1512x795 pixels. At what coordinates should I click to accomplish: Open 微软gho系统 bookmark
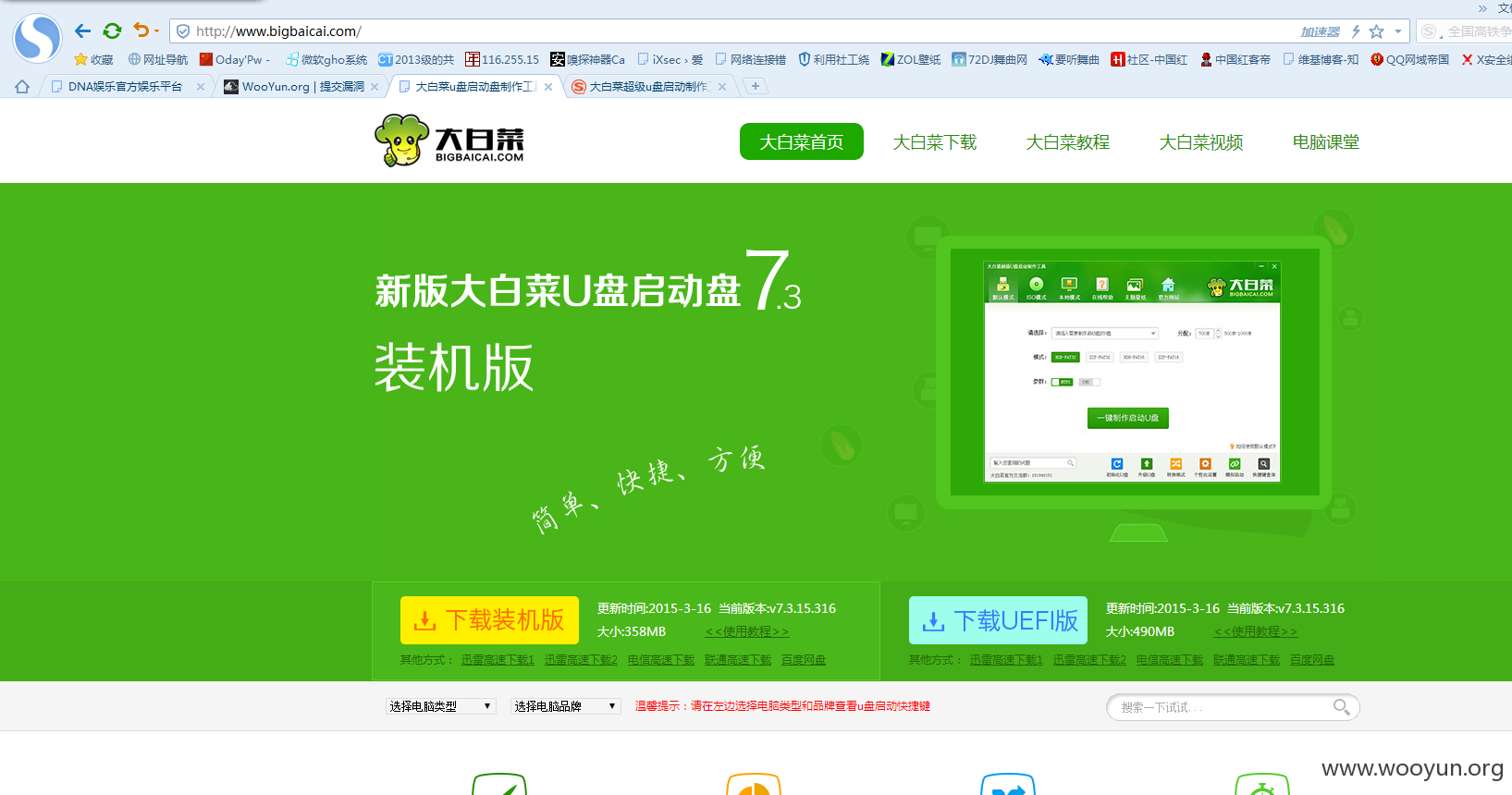coord(326,59)
